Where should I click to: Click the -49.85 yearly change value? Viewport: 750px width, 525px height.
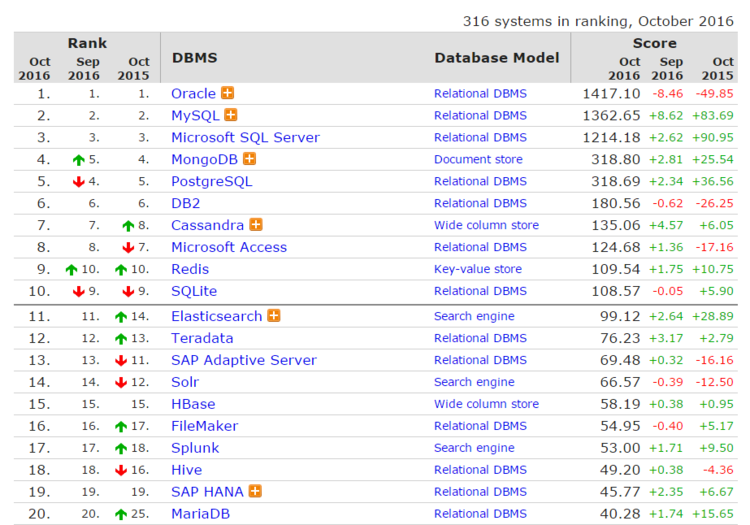tap(714, 94)
